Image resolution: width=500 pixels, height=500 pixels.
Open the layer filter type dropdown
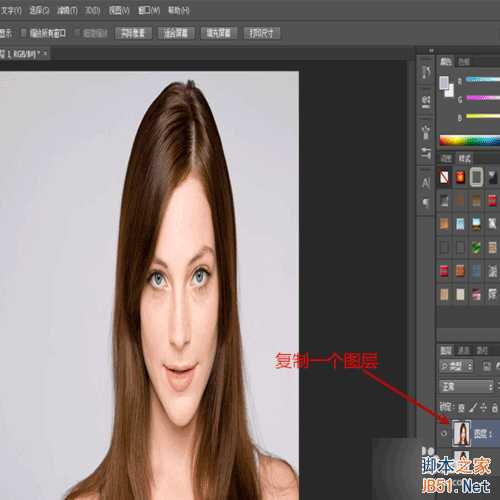(456, 366)
